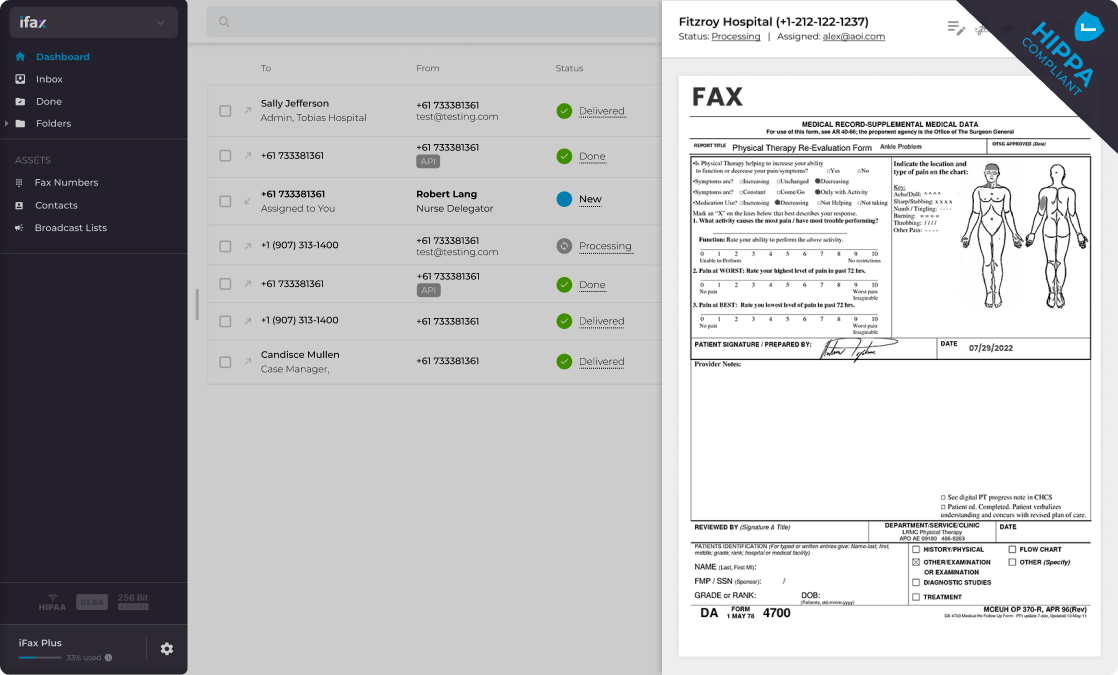Click the add-note icon in the fax header
This screenshot has height=675, width=1118.
956,28
